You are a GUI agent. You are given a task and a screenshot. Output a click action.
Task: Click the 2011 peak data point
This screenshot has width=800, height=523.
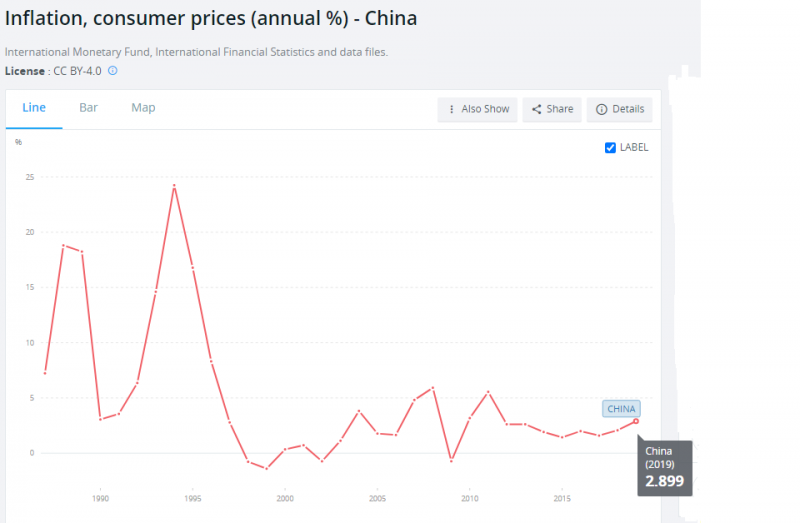click(x=488, y=391)
